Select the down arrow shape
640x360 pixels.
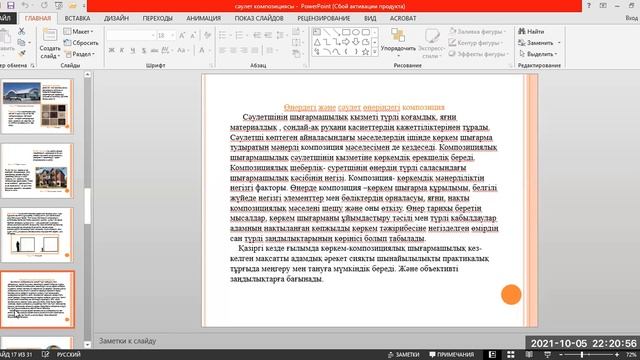(x=356, y=42)
